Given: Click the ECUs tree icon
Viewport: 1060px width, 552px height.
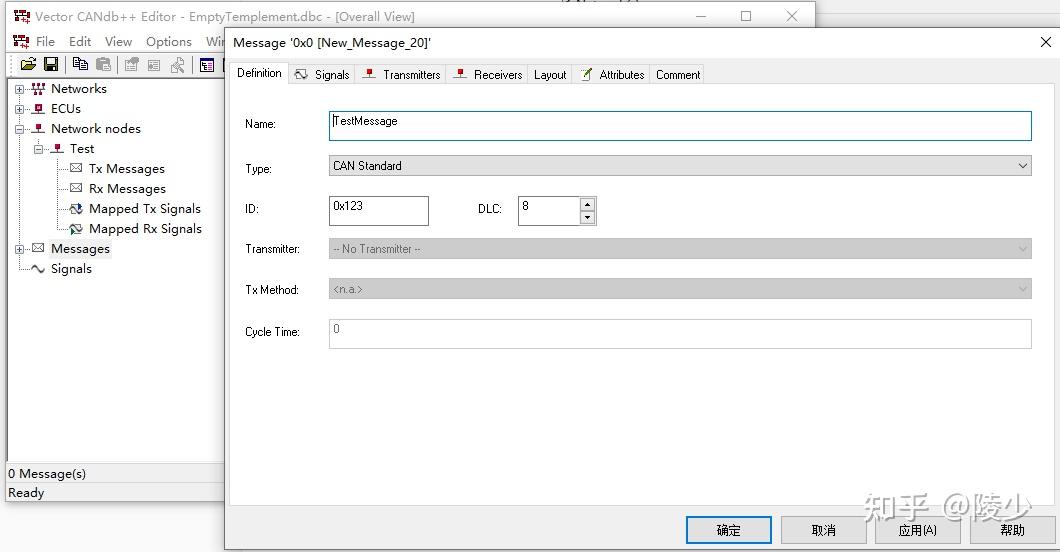Looking at the screenshot, I should pos(38,109).
